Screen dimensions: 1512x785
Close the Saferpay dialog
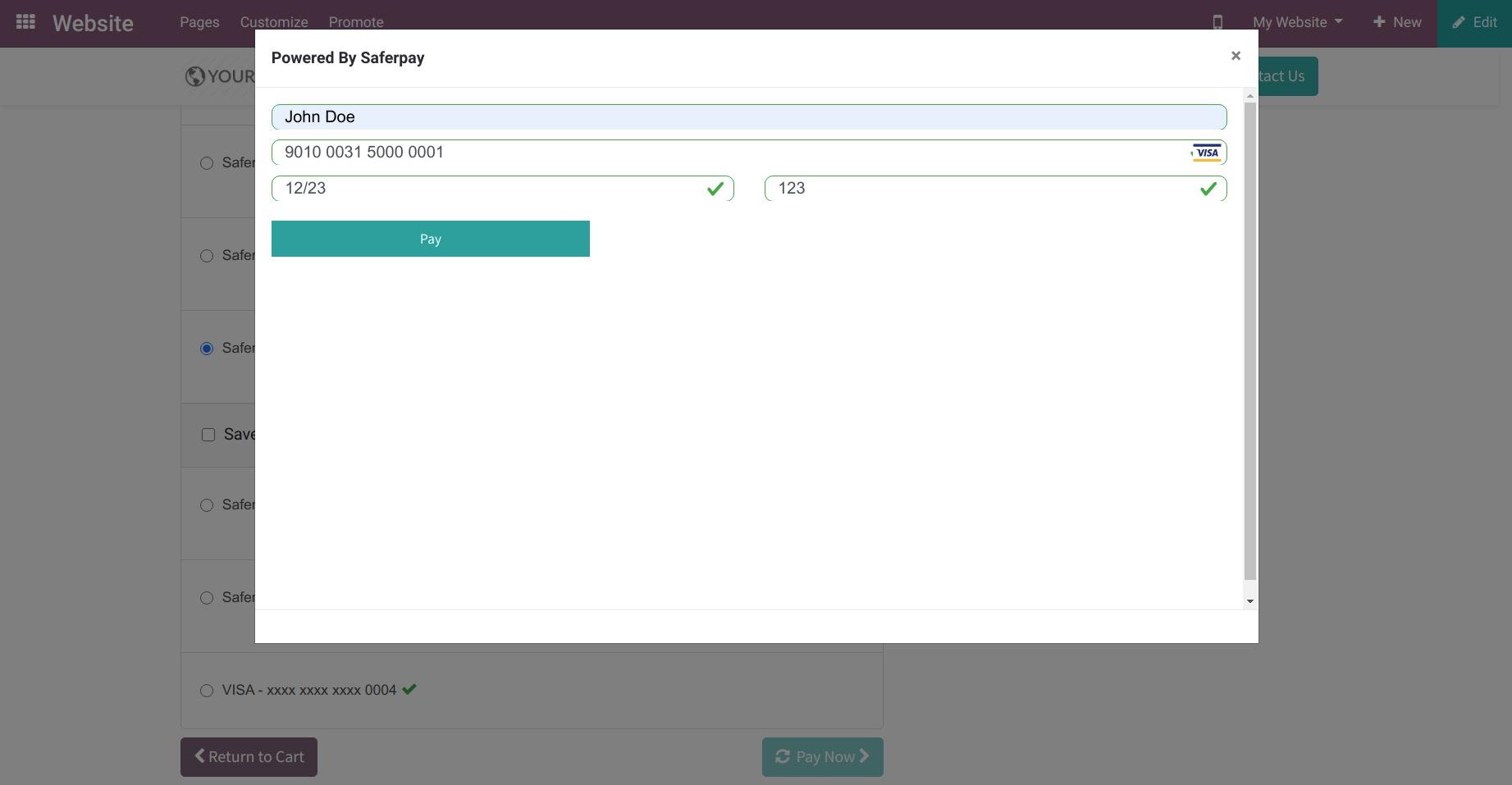[1236, 56]
